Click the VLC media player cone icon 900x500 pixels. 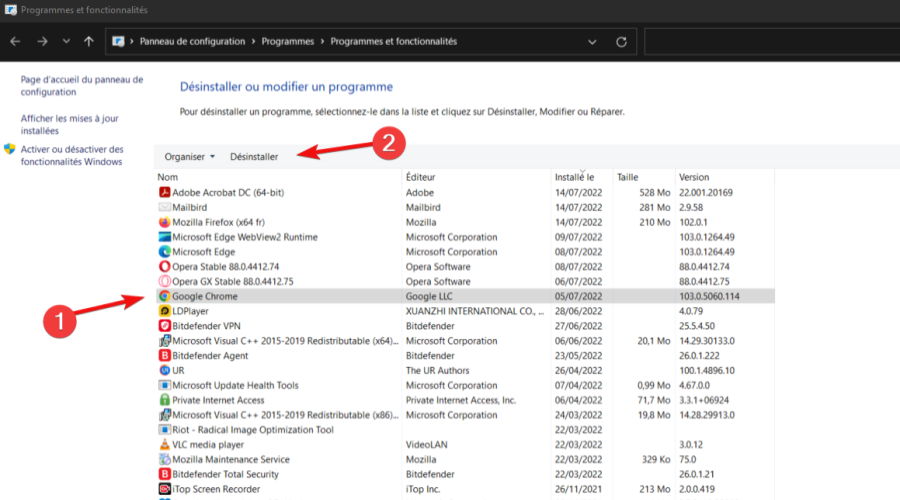[x=165, y=445]
